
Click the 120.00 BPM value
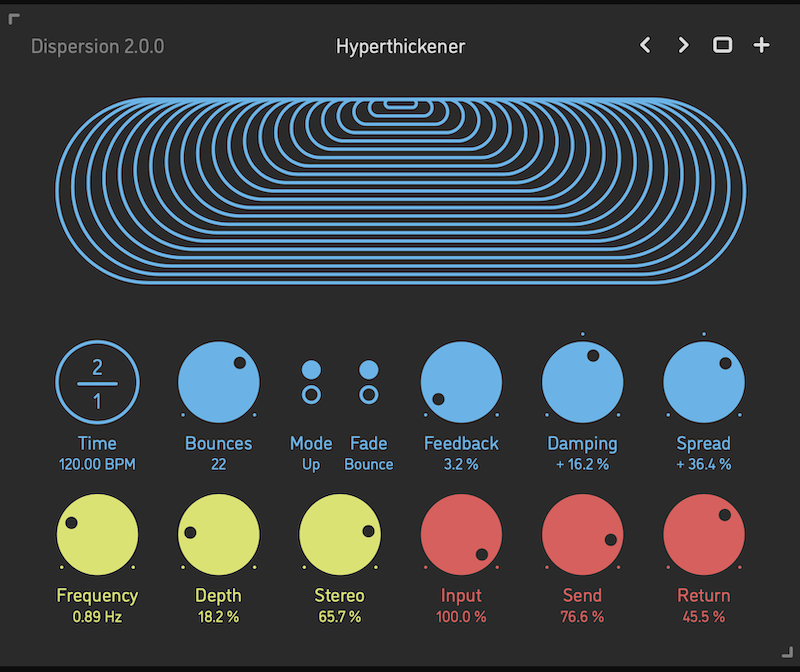[97, 465]
